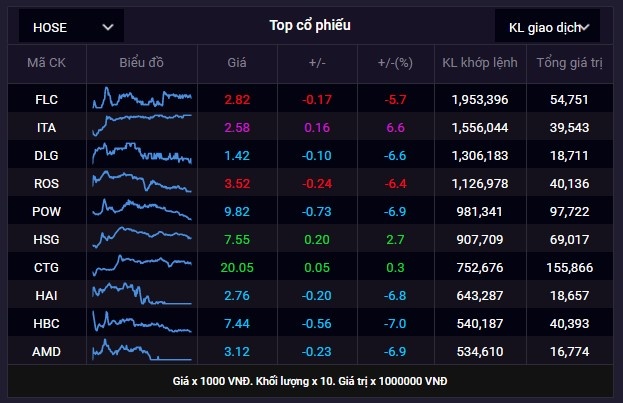Click the HBC mini chart
This screenshot has width=623, height=403.
click(141, 322)
